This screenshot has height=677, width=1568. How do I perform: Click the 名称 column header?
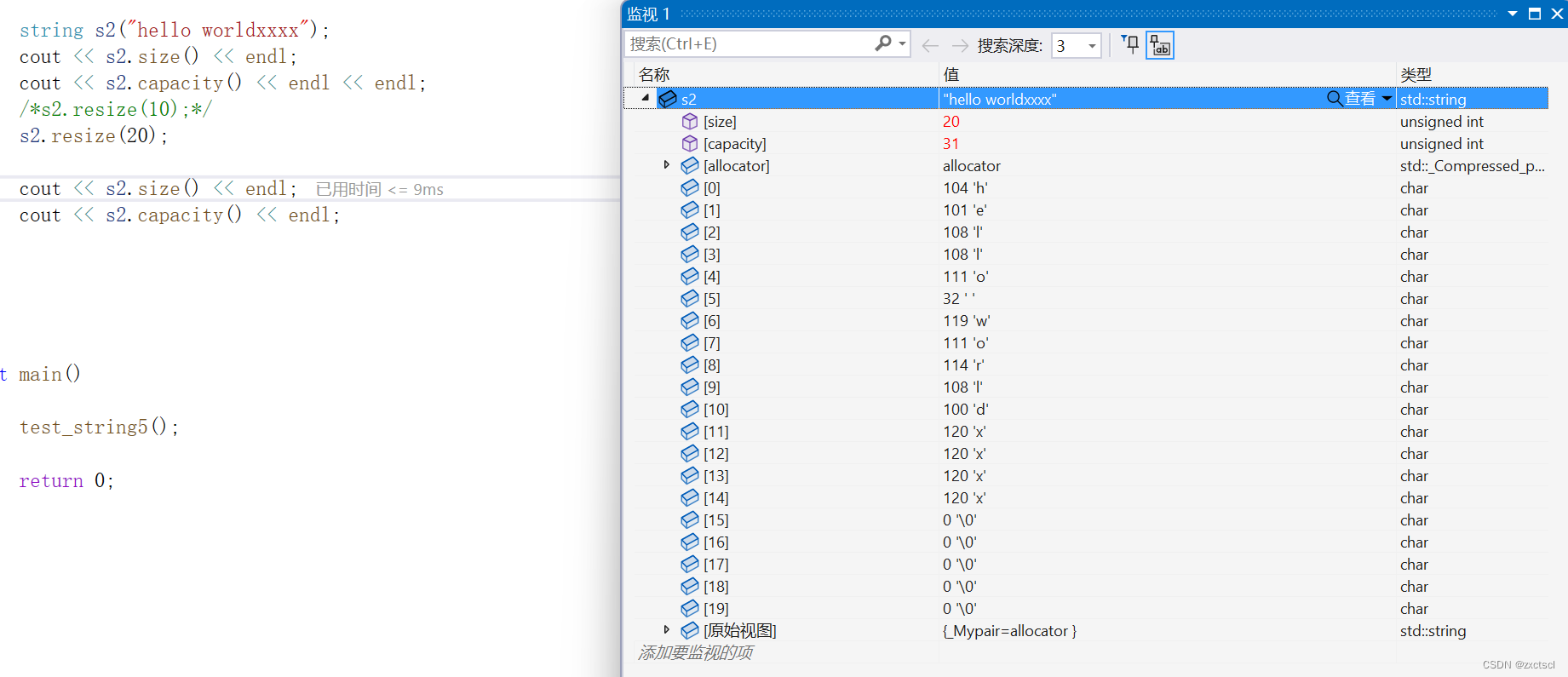click(654, 75)
